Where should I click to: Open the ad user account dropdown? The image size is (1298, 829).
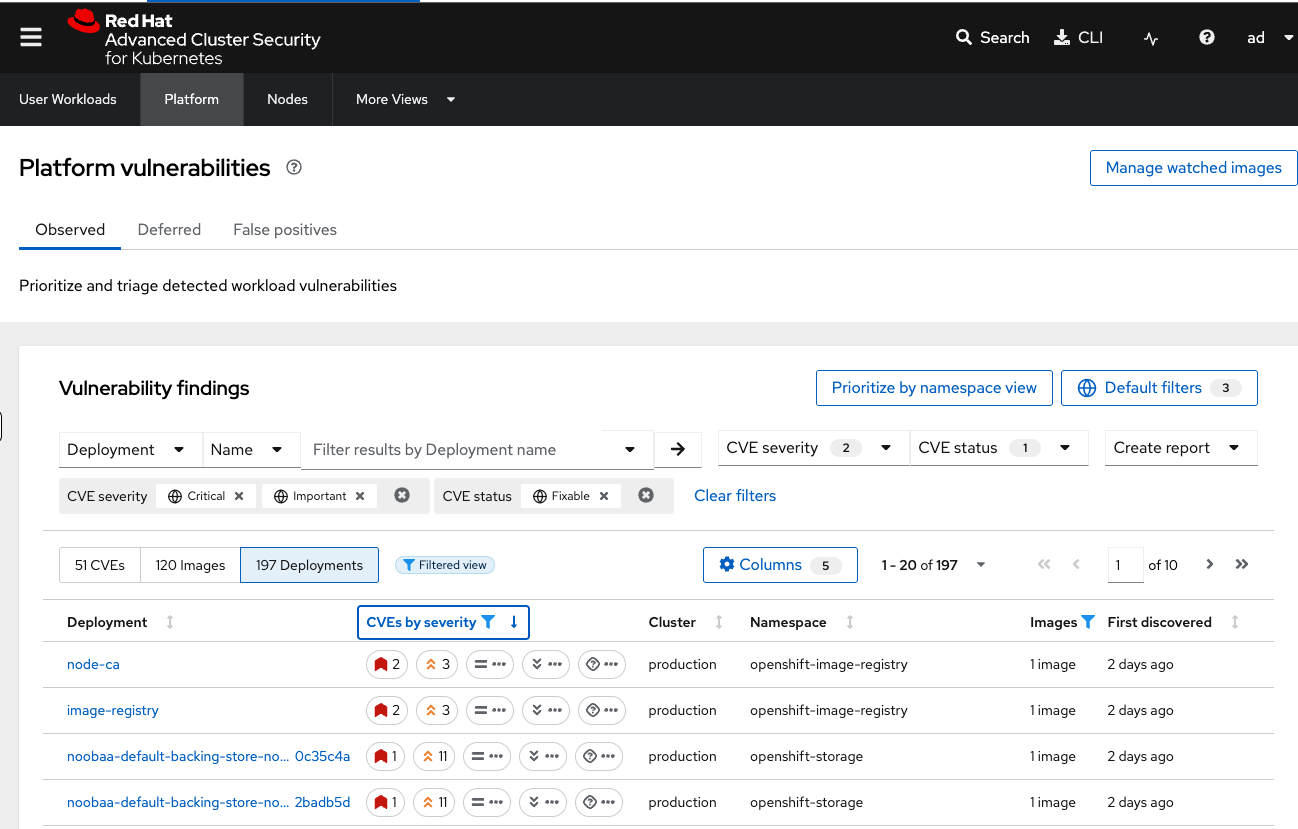pyautogui.click(x=1268, y=37)
